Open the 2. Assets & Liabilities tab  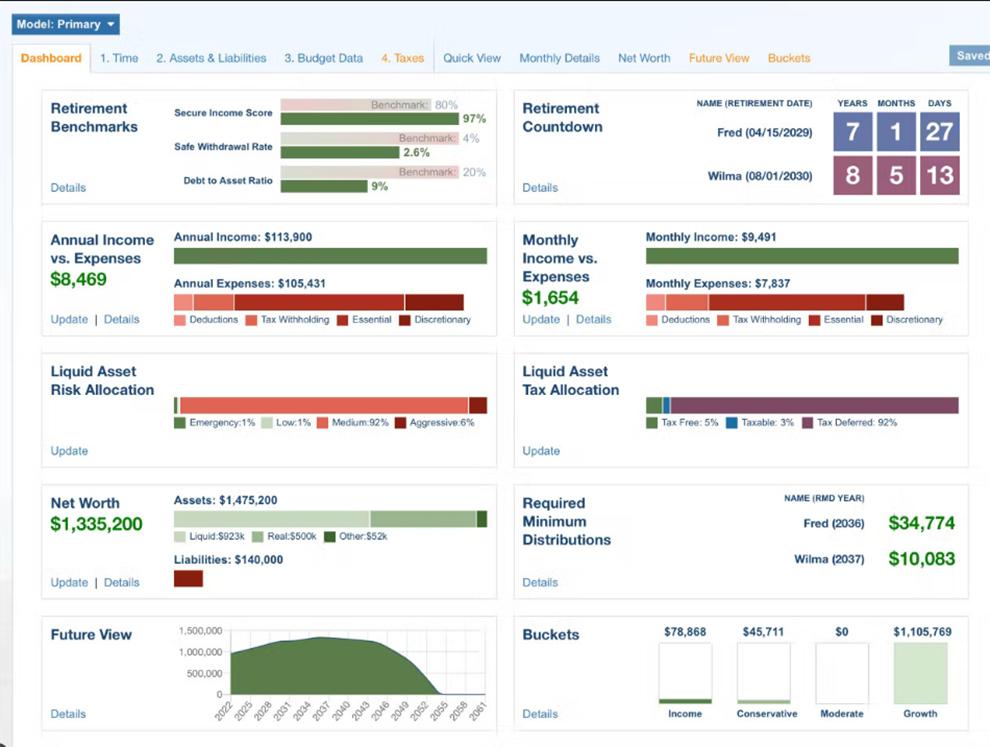pyautogui.click(x=211, y=58)
